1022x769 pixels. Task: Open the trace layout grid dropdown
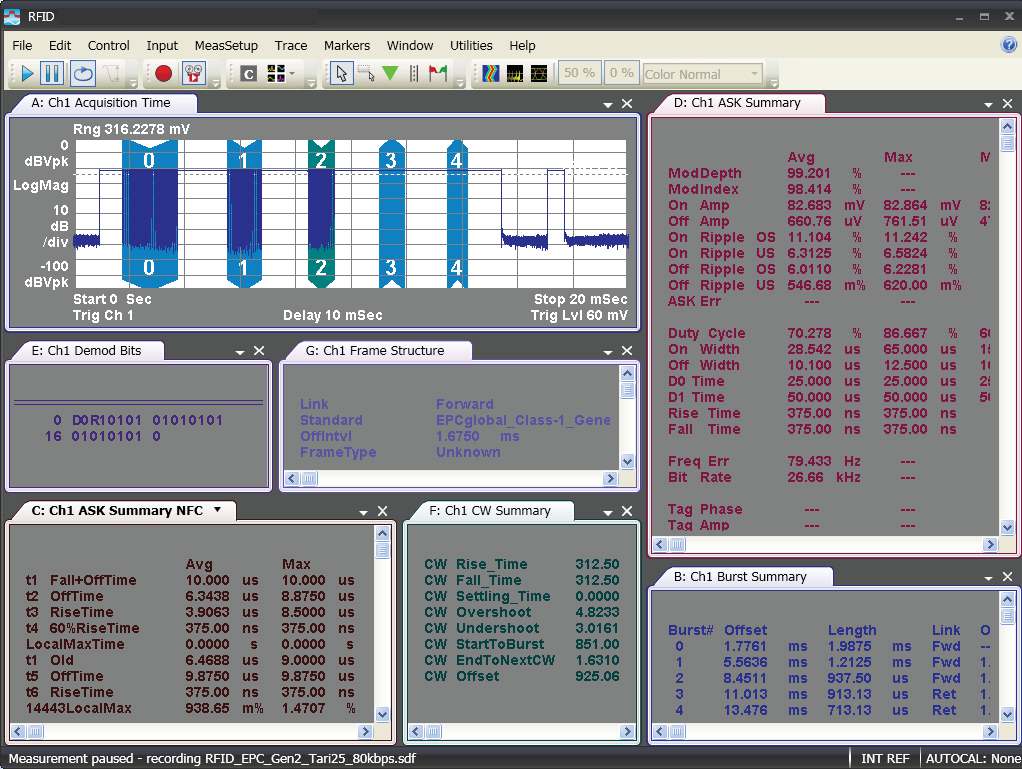tap(291, 73)
